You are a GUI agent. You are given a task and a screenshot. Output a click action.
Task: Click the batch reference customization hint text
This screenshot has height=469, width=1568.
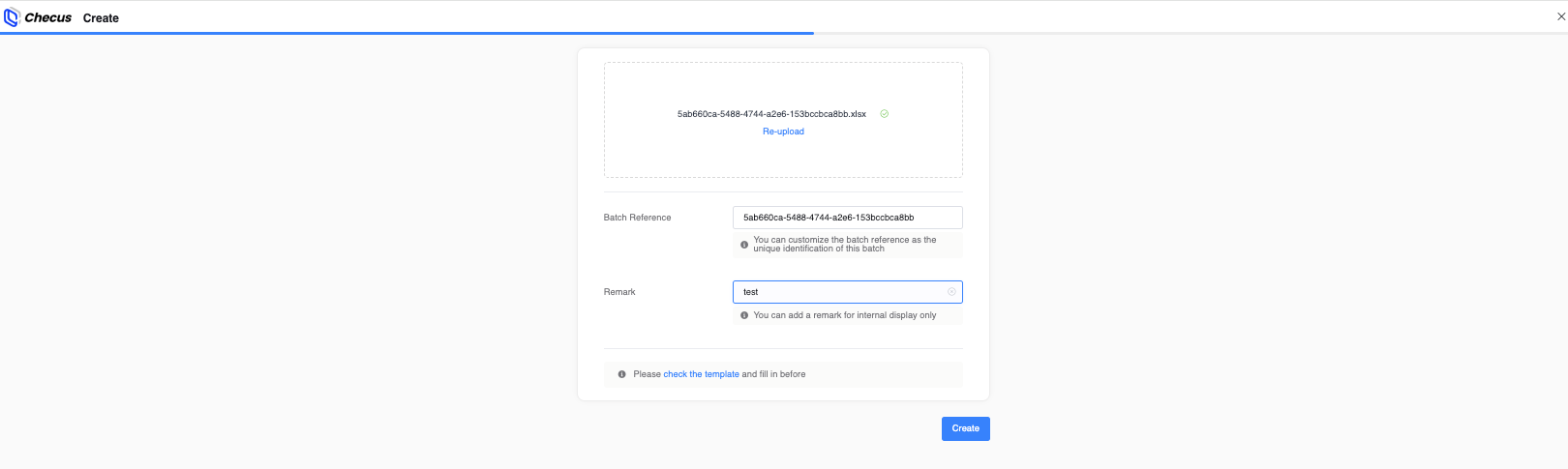[x=845, y=245]
